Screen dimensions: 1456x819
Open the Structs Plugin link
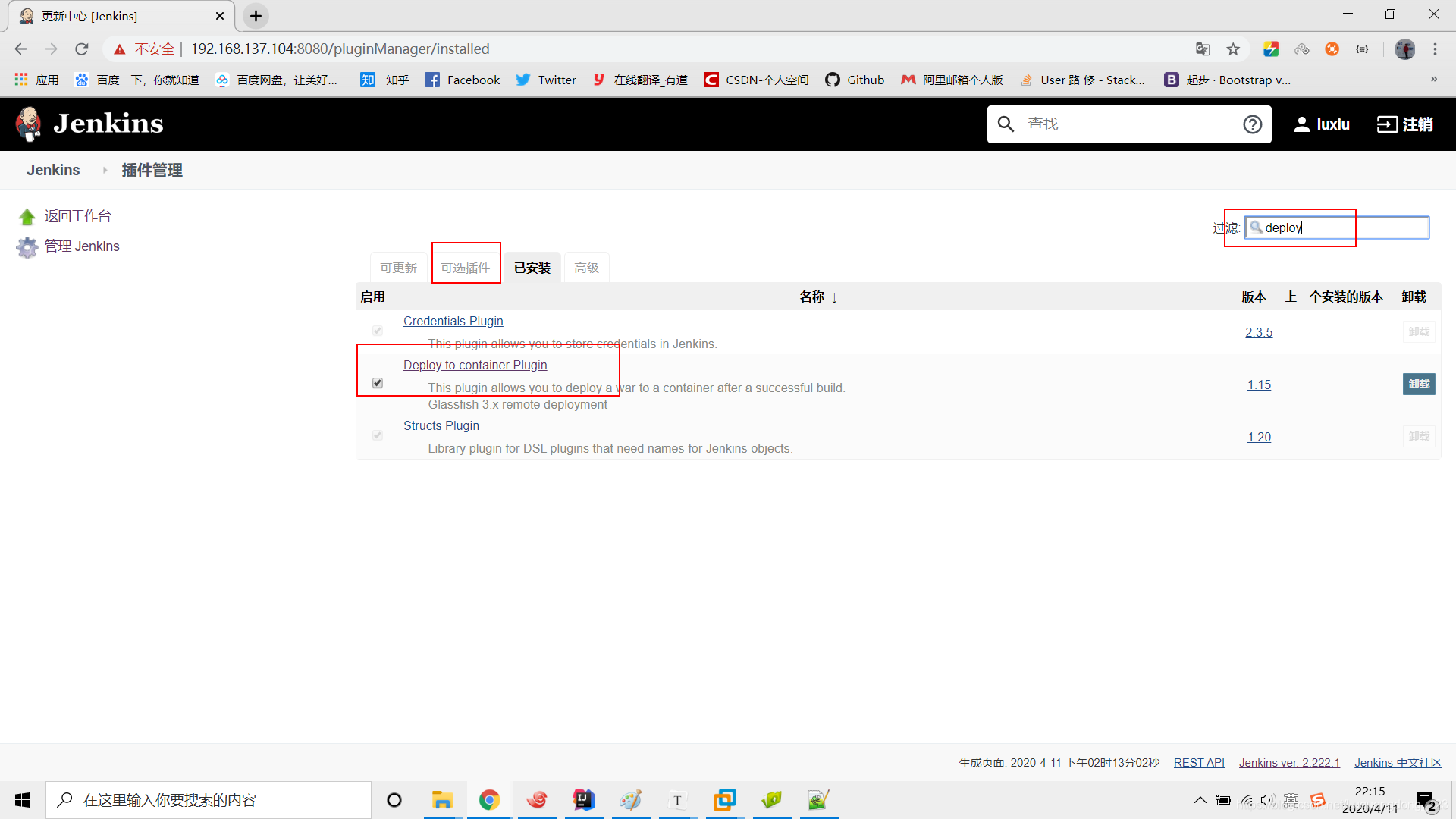point(441,425)
